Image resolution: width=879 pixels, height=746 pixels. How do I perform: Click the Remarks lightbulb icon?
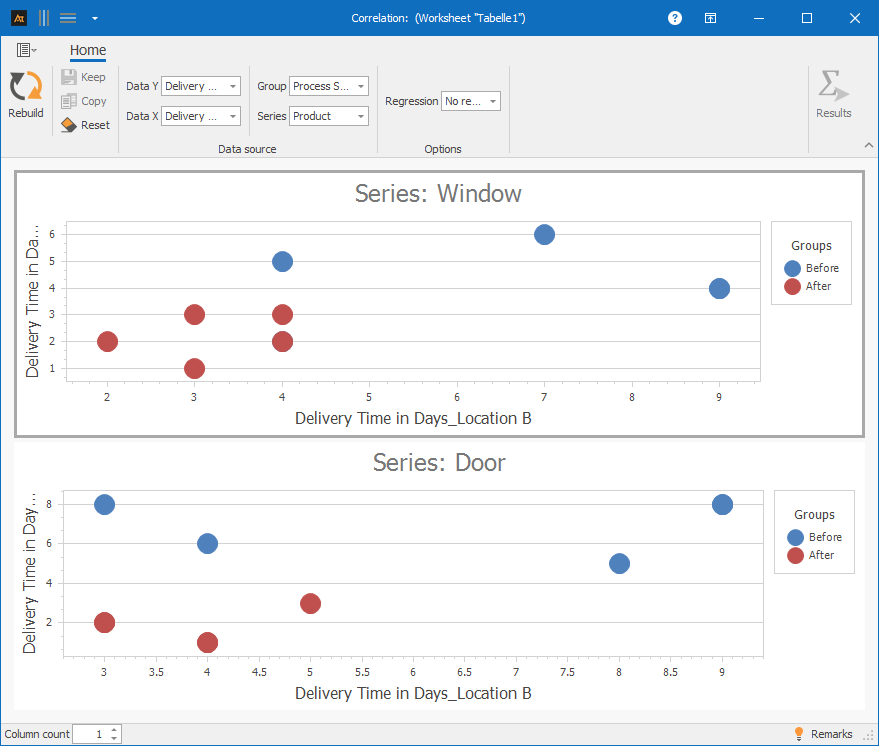coord(799,734)
